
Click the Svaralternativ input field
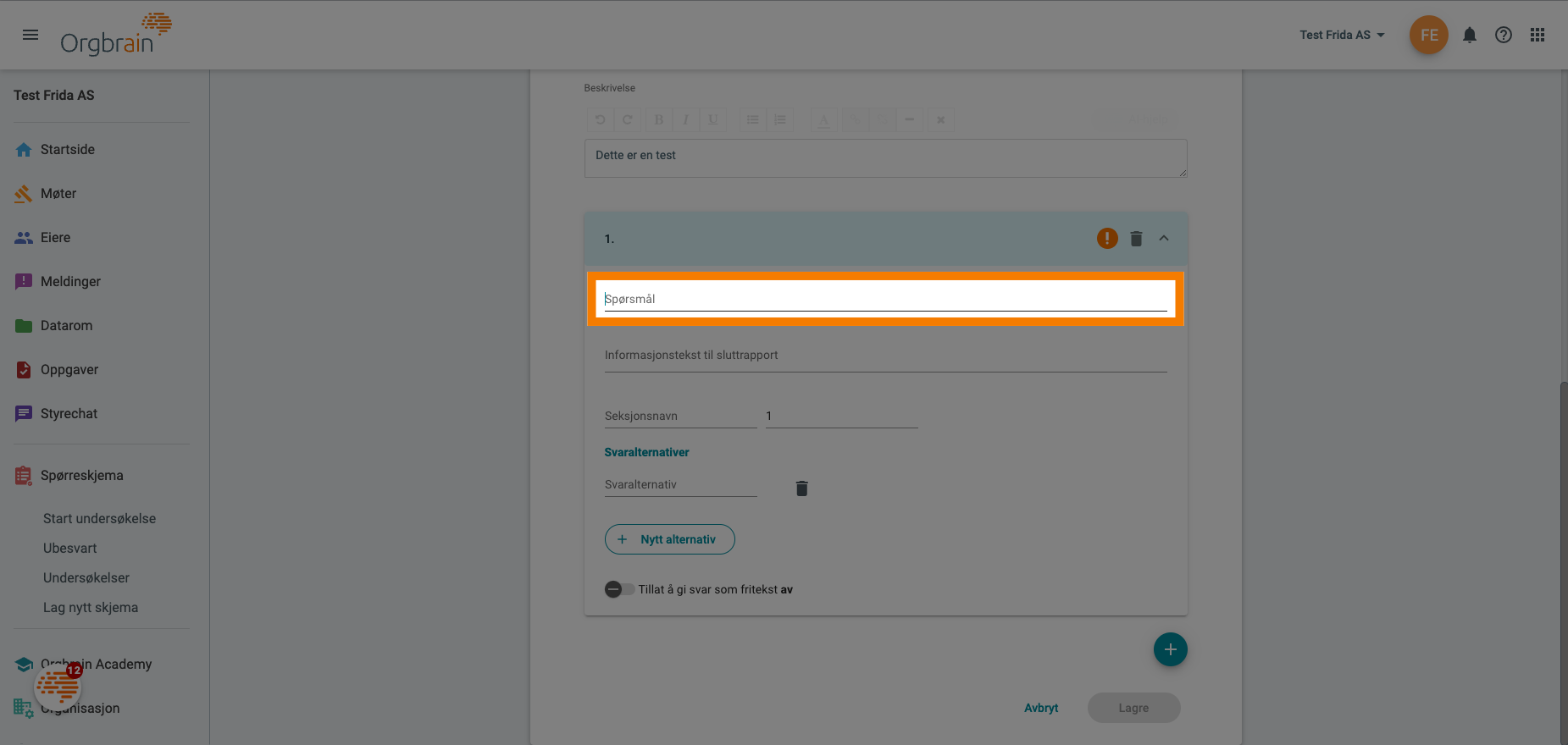(680, 484)
